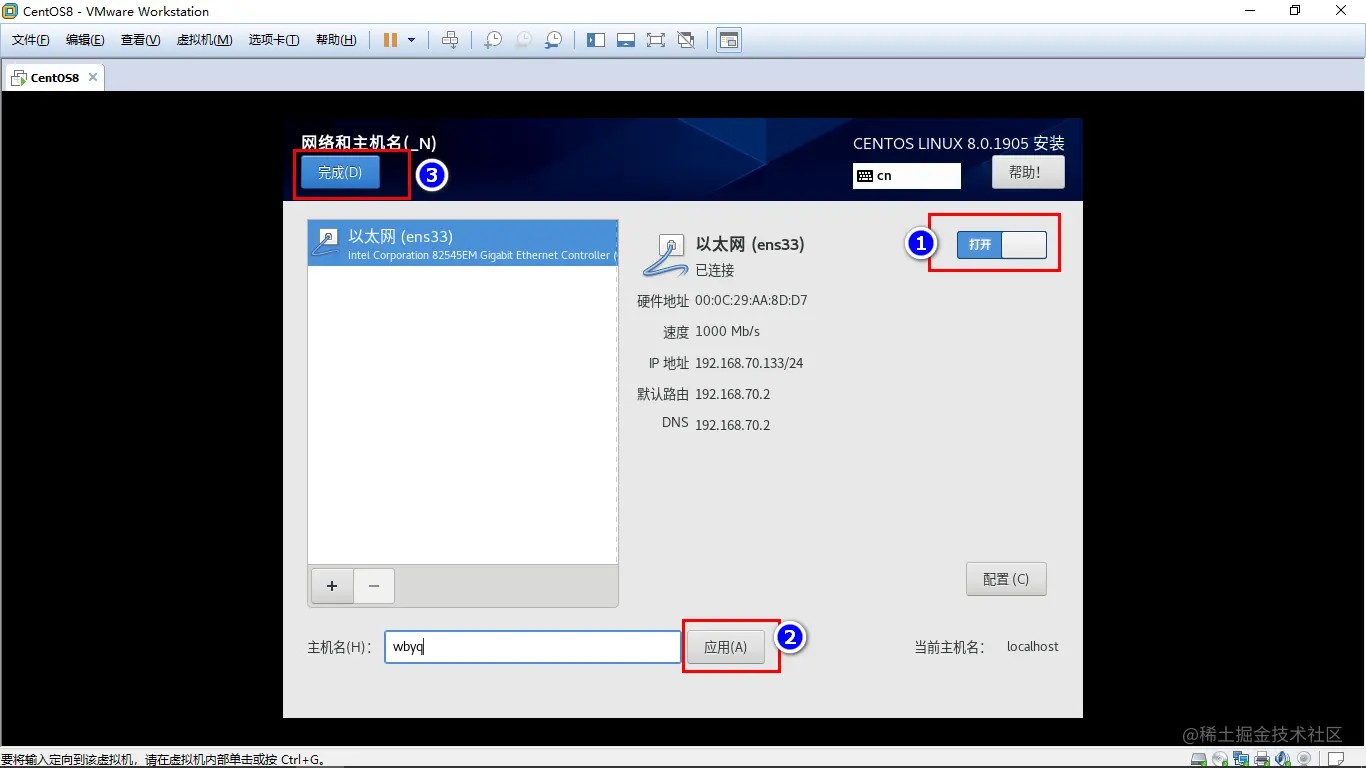The height and width of the screenshot is (768, 1366).
Task: Click the 已连接 connected status text
Action: click(715, 270)
